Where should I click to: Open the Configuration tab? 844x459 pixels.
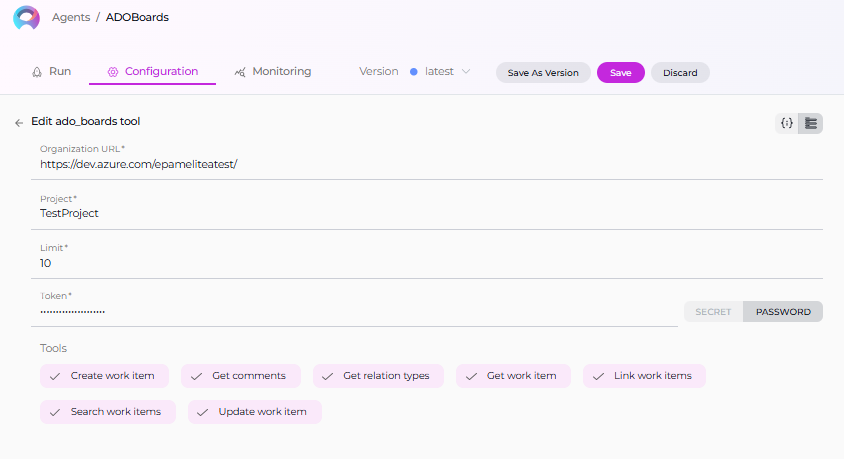point(152,72)
